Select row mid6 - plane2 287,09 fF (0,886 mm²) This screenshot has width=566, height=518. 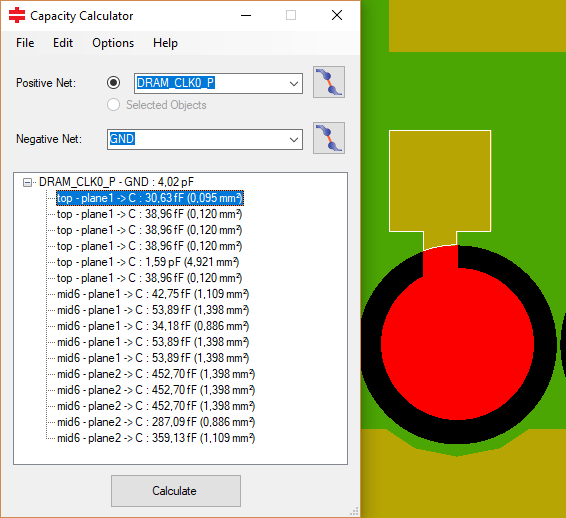point(156,422)
